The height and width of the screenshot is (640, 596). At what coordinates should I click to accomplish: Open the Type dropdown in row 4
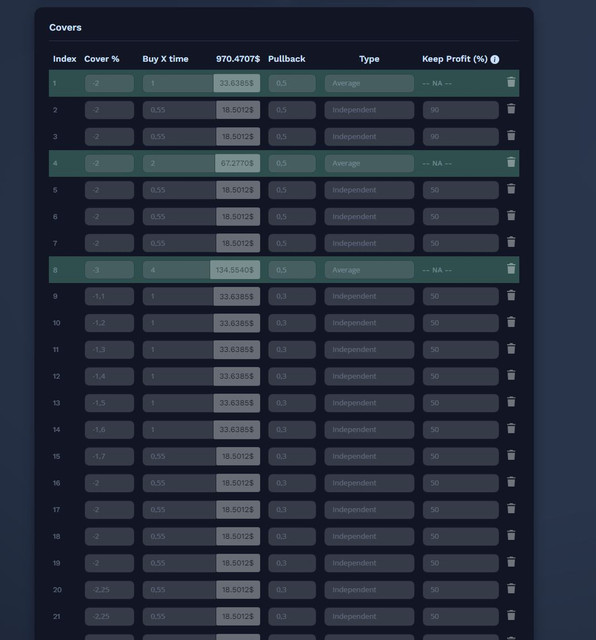pyautogui.click(x=369, y=163)
